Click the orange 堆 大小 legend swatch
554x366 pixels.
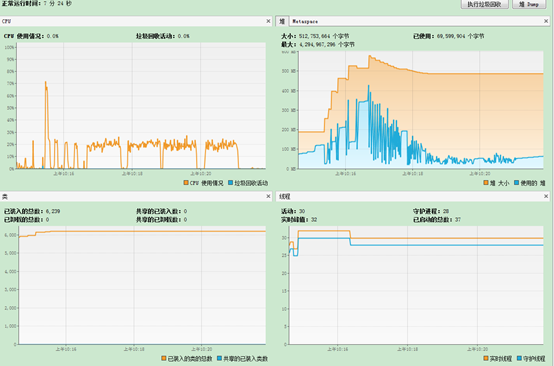(x=486, y=183)
